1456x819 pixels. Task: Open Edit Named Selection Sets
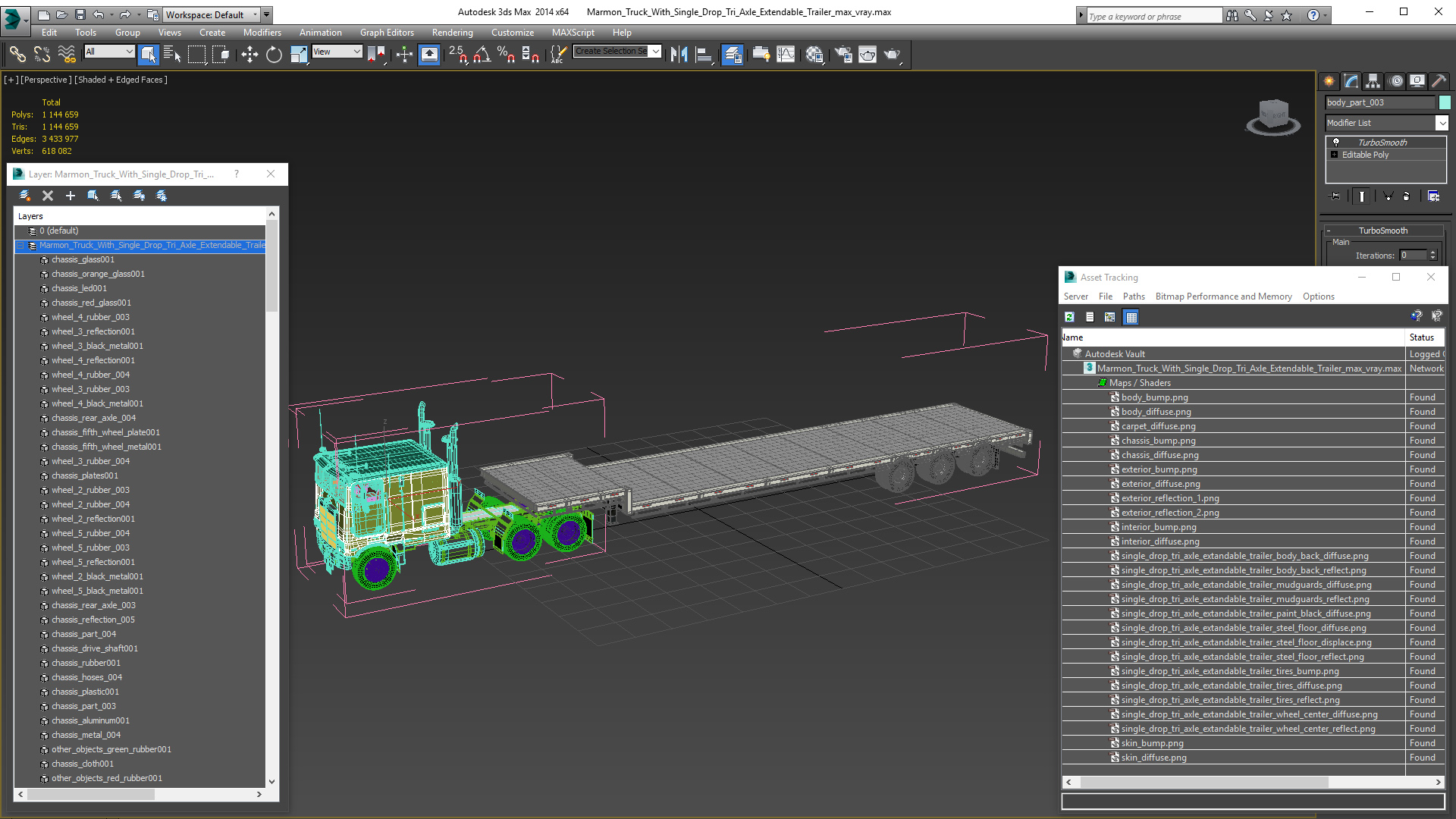click(558, 54)
